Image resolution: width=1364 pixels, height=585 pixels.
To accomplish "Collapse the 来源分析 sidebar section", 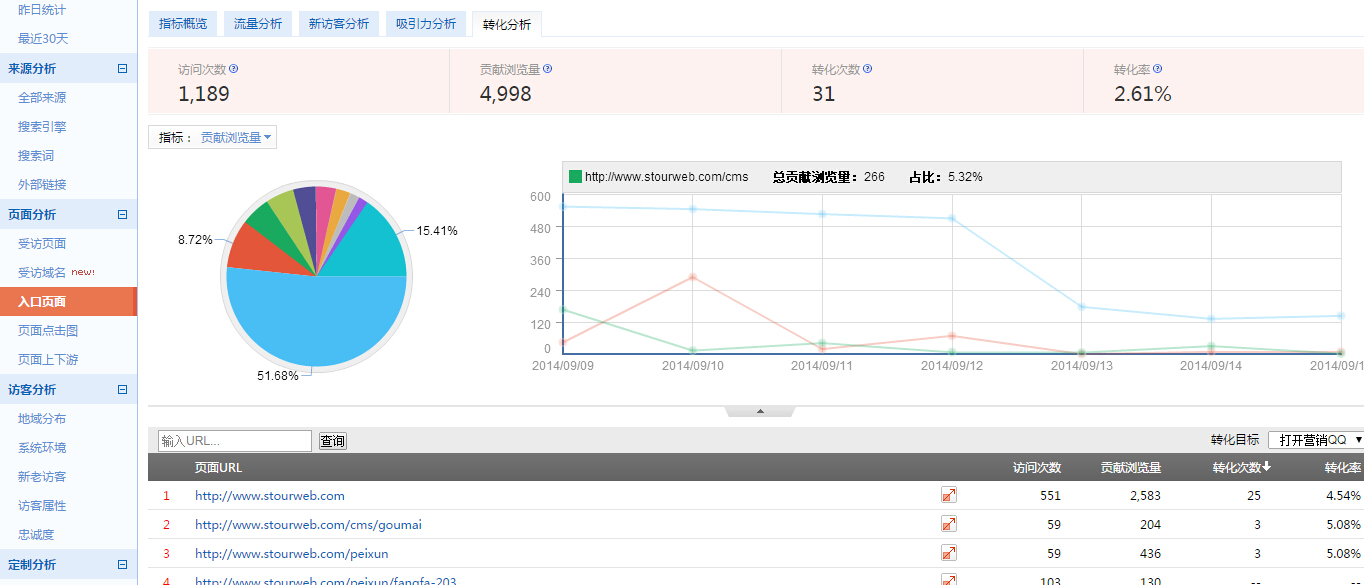I will click(122, 69).
